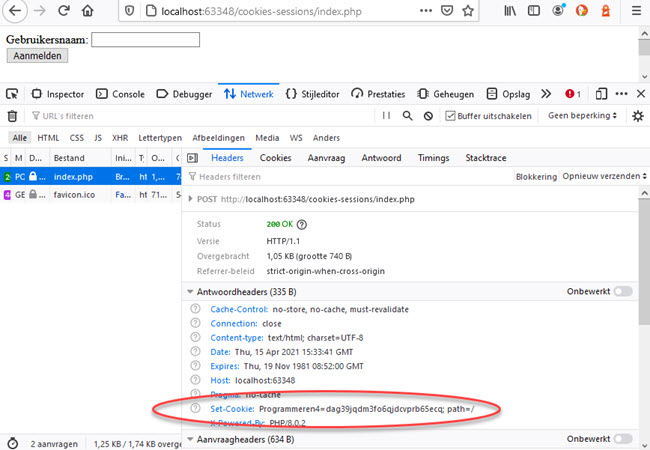Filter requests by CSS type
This screenshot has height=450, width=650.
tap(76, 138)
